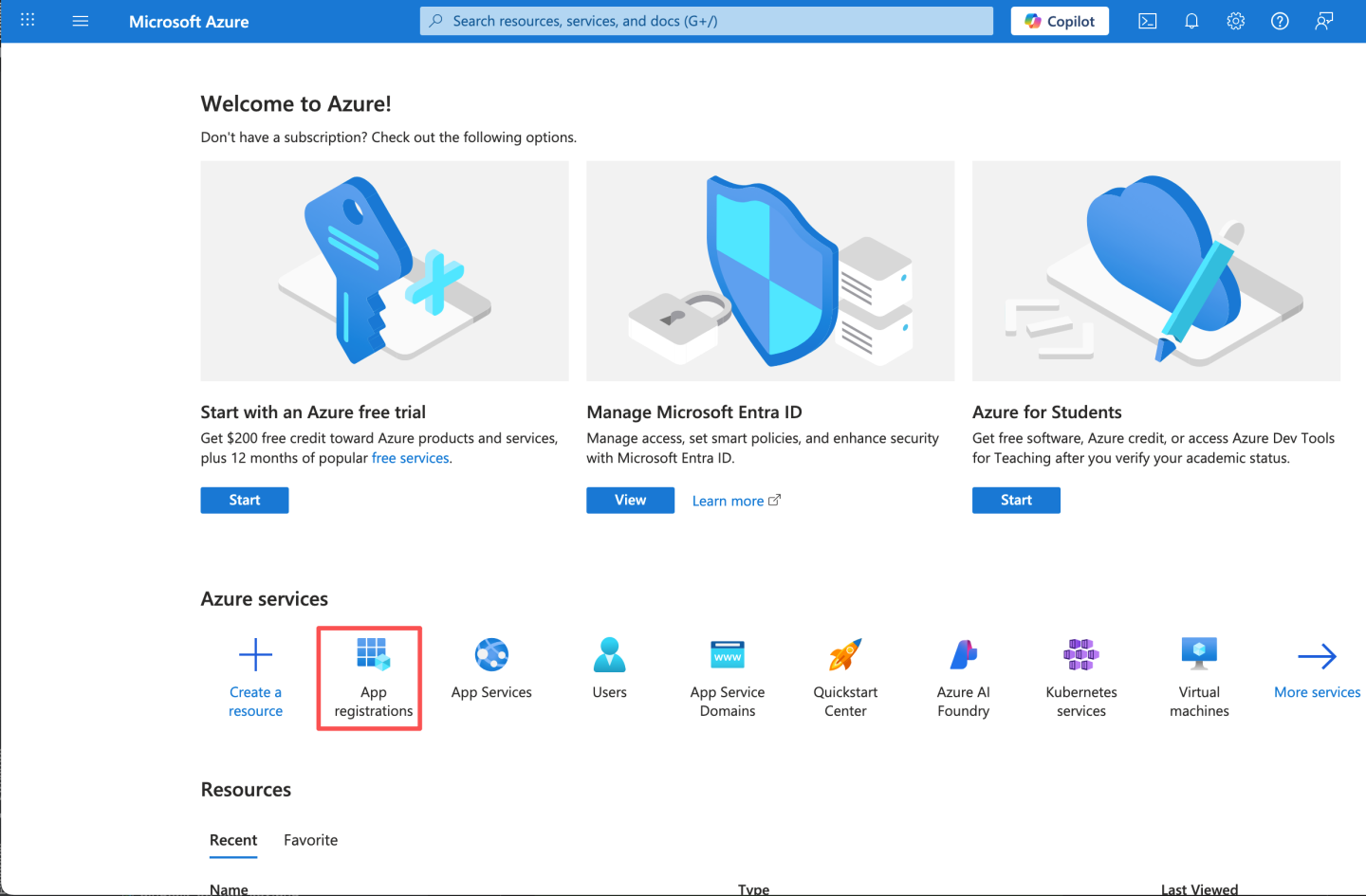1366x896 pixels.
Task: Click the 'Welcome to Azure!' heading
Action: pos(296,104)
